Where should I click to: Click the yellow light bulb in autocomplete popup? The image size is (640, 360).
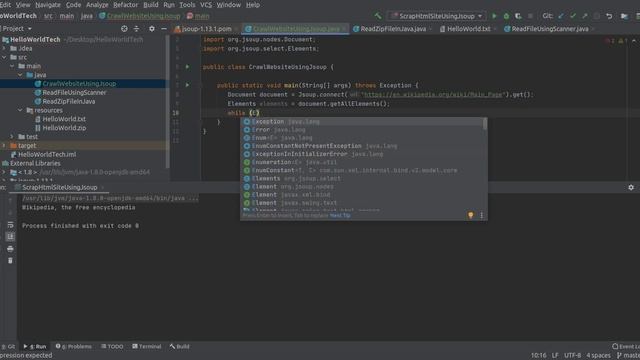(471, 215)
